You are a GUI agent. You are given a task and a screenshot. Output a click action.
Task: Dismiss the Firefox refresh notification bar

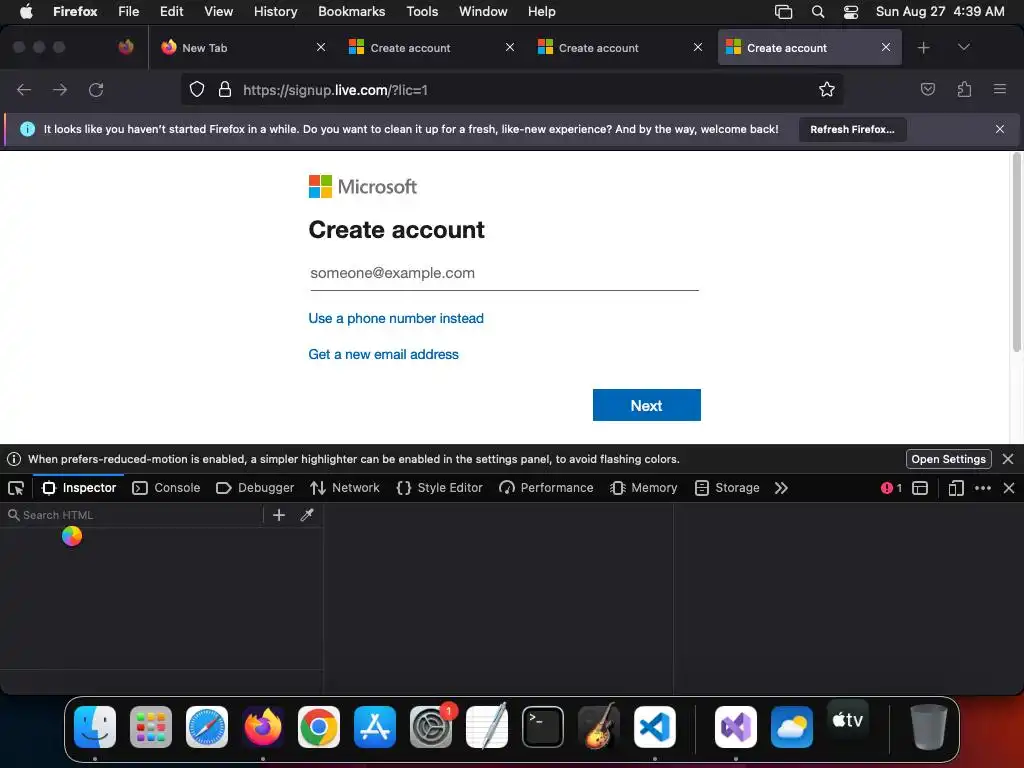point(1000,129)
